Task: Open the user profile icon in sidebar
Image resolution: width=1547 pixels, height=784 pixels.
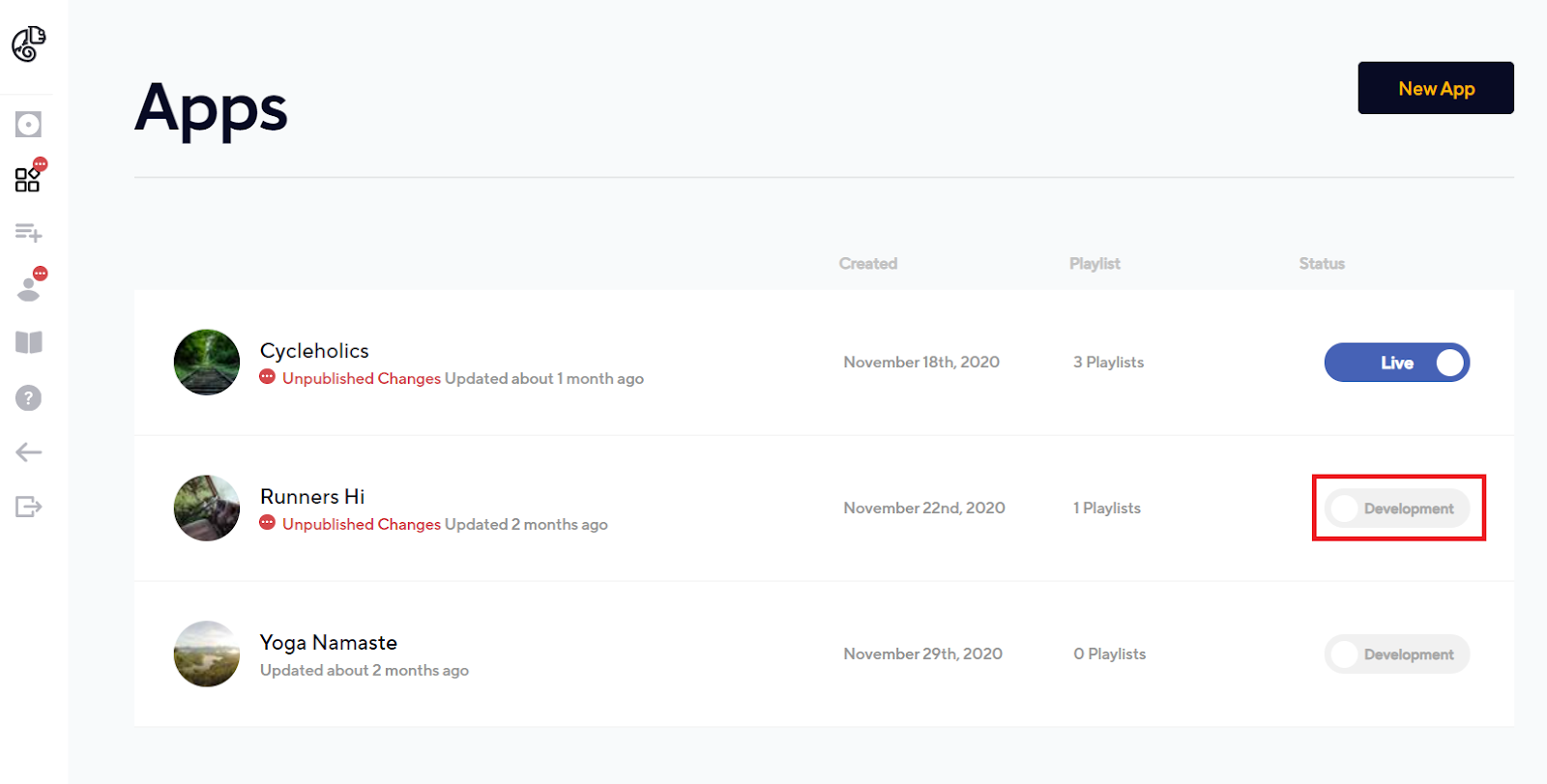Action: [29, 288]
